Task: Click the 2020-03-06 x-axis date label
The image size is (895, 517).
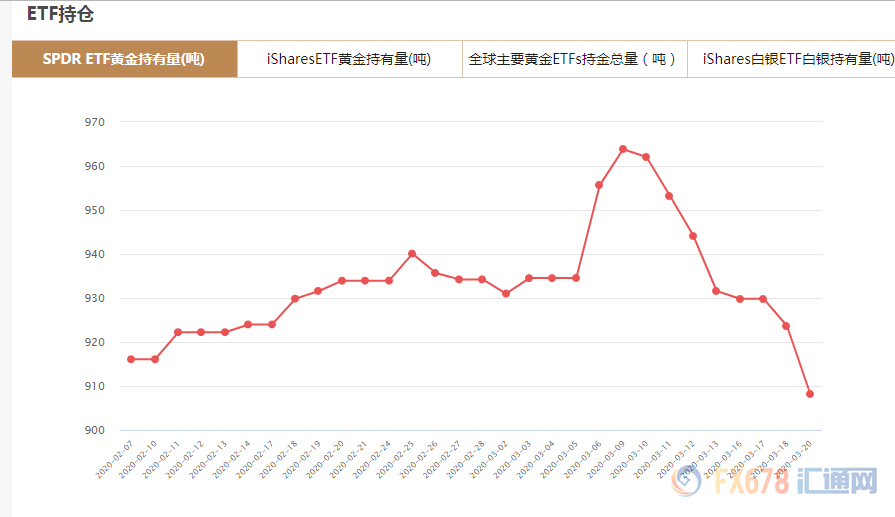Action: [582, 459]
